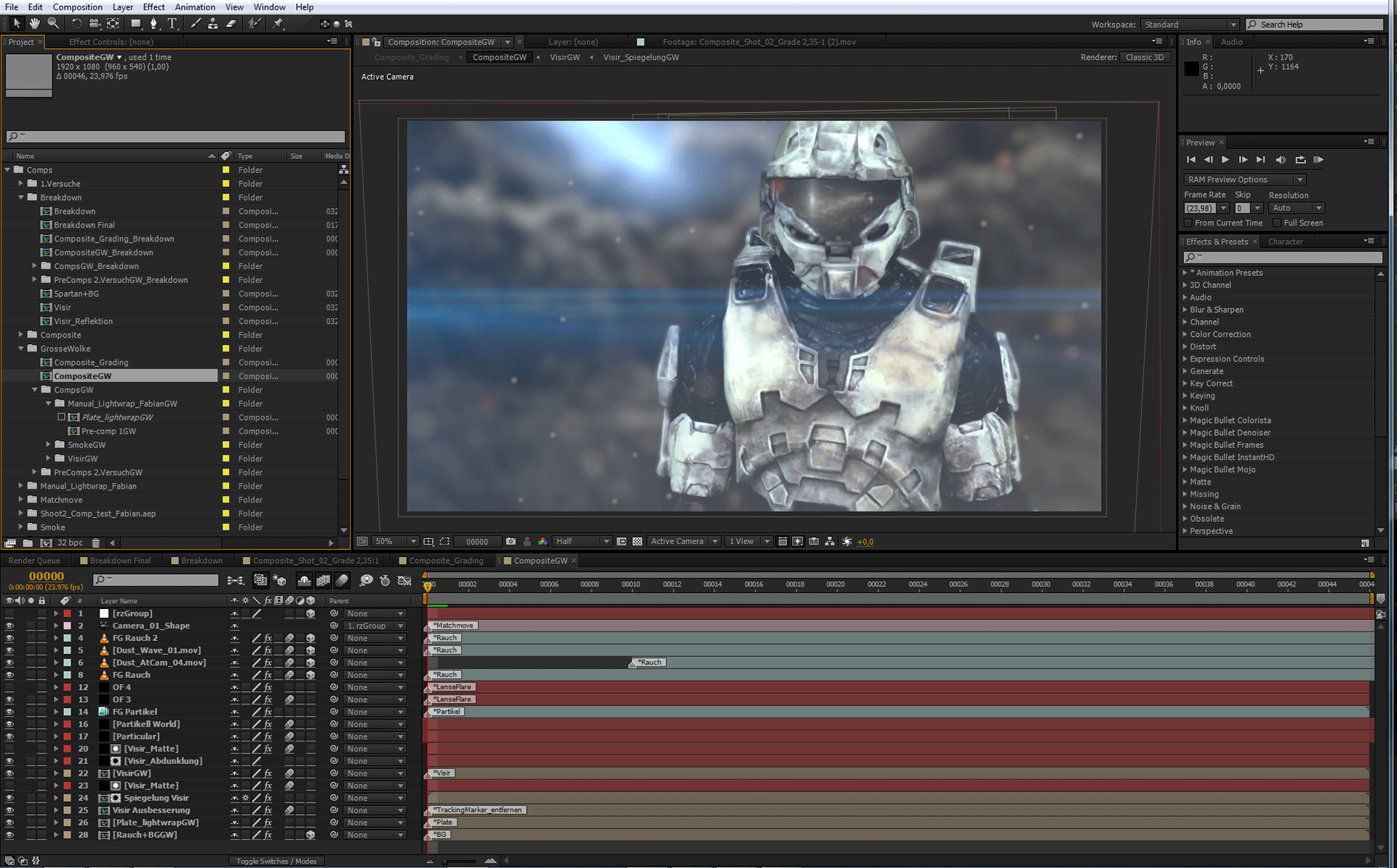Open the 1 View layout dropdown

coord(749,541)
